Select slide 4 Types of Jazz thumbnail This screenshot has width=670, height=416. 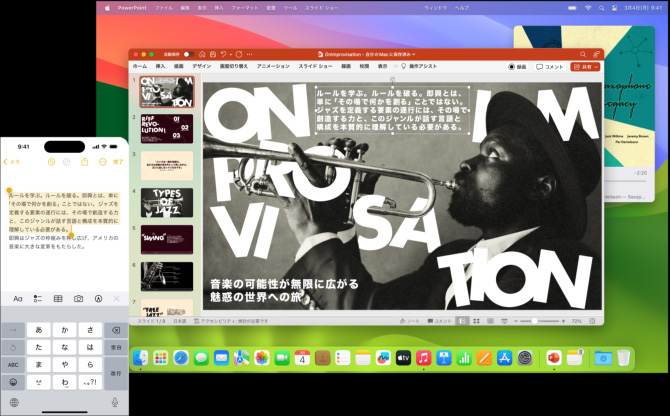pos(167,202)
